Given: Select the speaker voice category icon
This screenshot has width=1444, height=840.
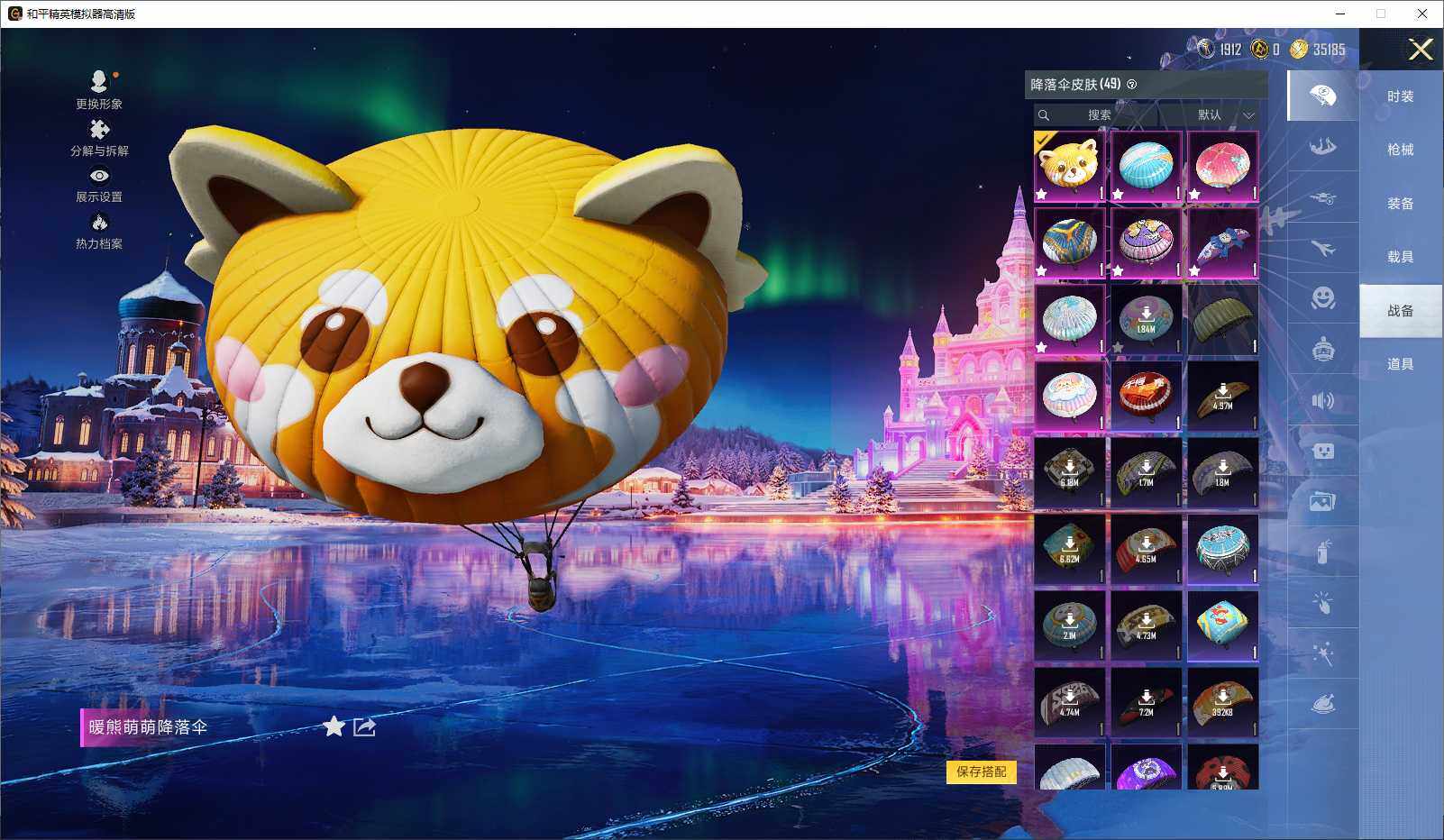Looking at the screenshot, I should pos(1323,402).
